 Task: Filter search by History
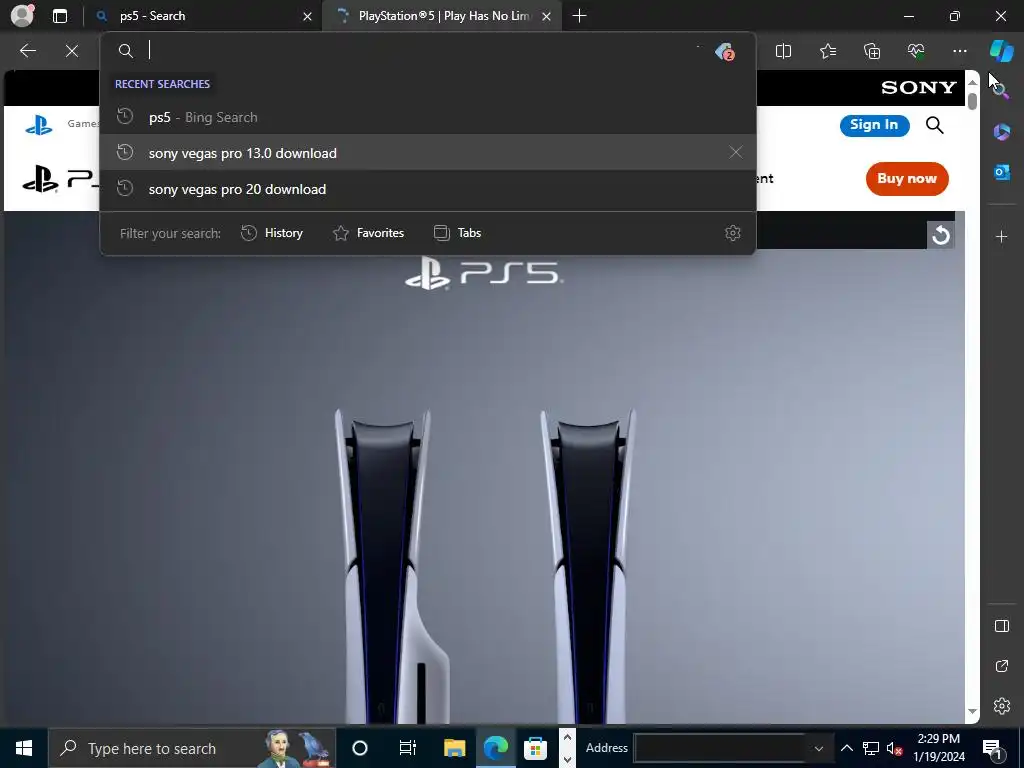coord(272,233)
